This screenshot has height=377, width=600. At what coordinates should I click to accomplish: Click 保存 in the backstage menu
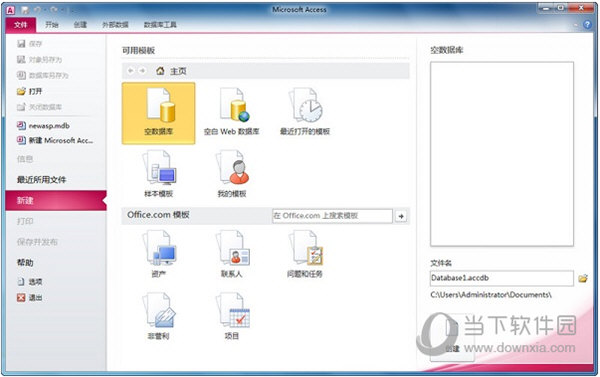29,44
